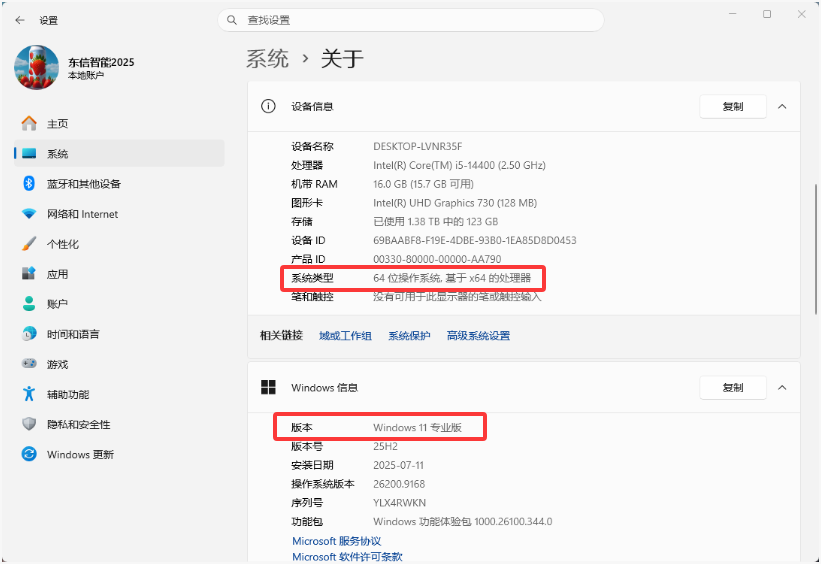Screen dimensions: 821x564
Task: Select Intel UHD Graphics 730 text
Action: pyautogui.click(x=455, y=203)
